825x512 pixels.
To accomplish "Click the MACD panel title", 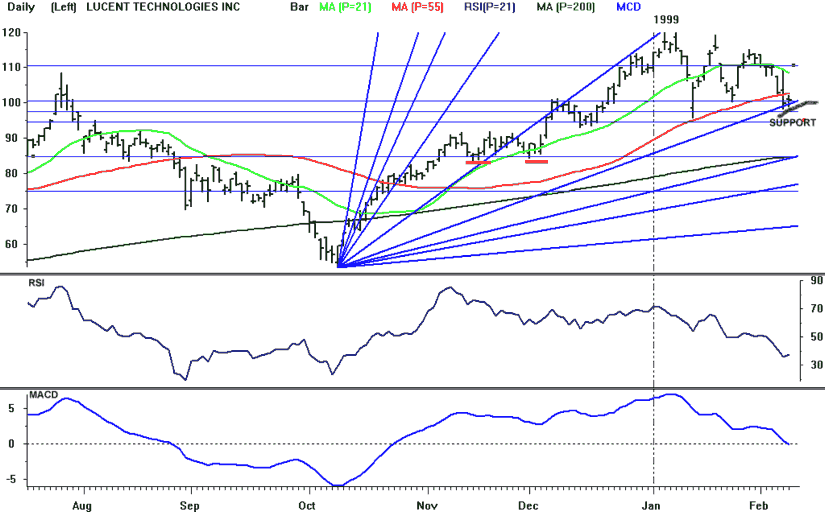I will point(43,395).
